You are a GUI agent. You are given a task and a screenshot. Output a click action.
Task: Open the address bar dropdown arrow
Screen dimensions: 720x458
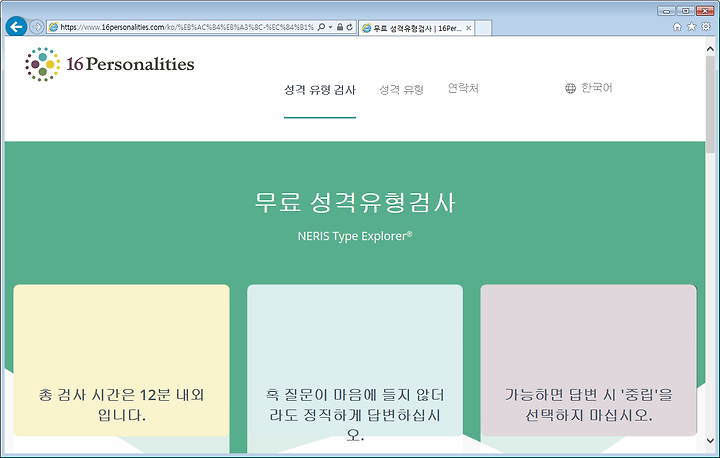coord(330,27)
